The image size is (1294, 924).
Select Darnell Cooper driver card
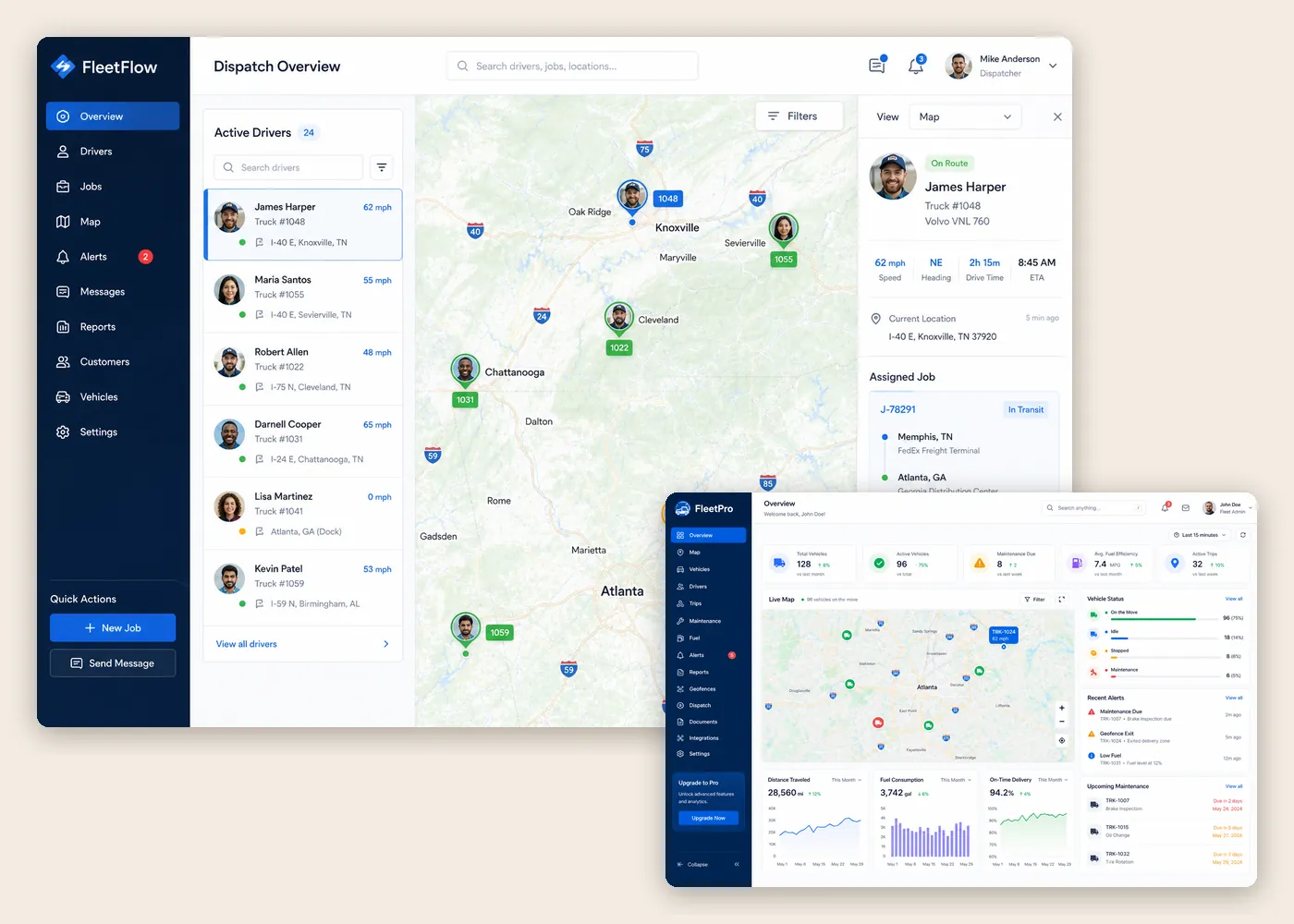(x=303, y=442)
